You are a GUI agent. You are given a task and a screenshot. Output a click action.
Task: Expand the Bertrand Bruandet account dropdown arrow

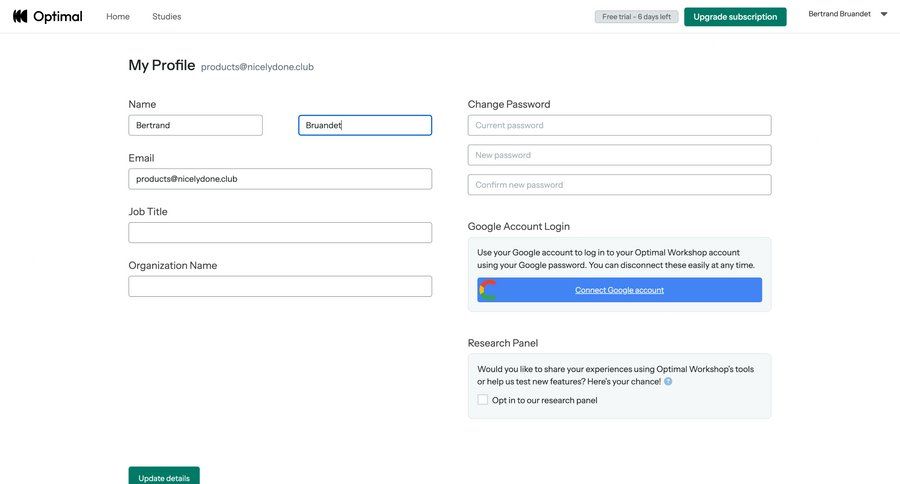(x=884, y=14)
